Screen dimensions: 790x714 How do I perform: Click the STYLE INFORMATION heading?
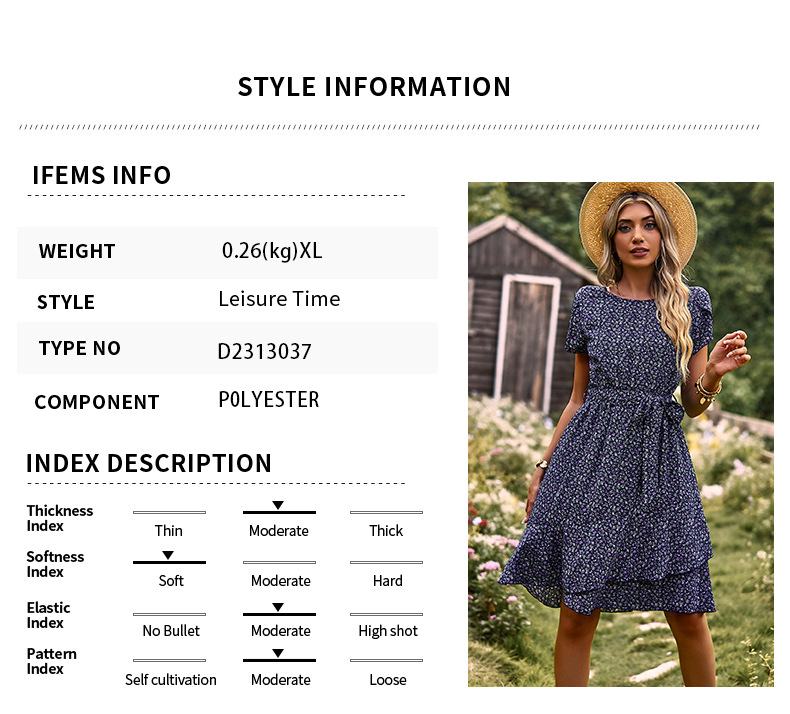pyautogui.click(x=374, y=87)
